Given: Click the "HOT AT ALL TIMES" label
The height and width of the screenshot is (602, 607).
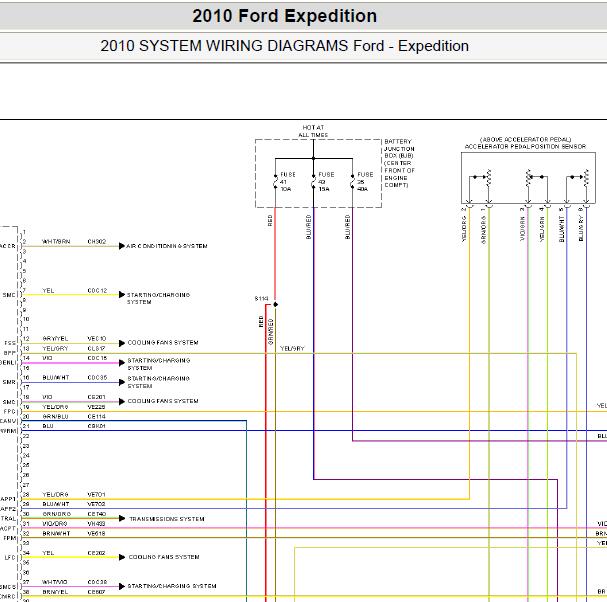Looking at the screenshot, I should [x=313, y=131].
